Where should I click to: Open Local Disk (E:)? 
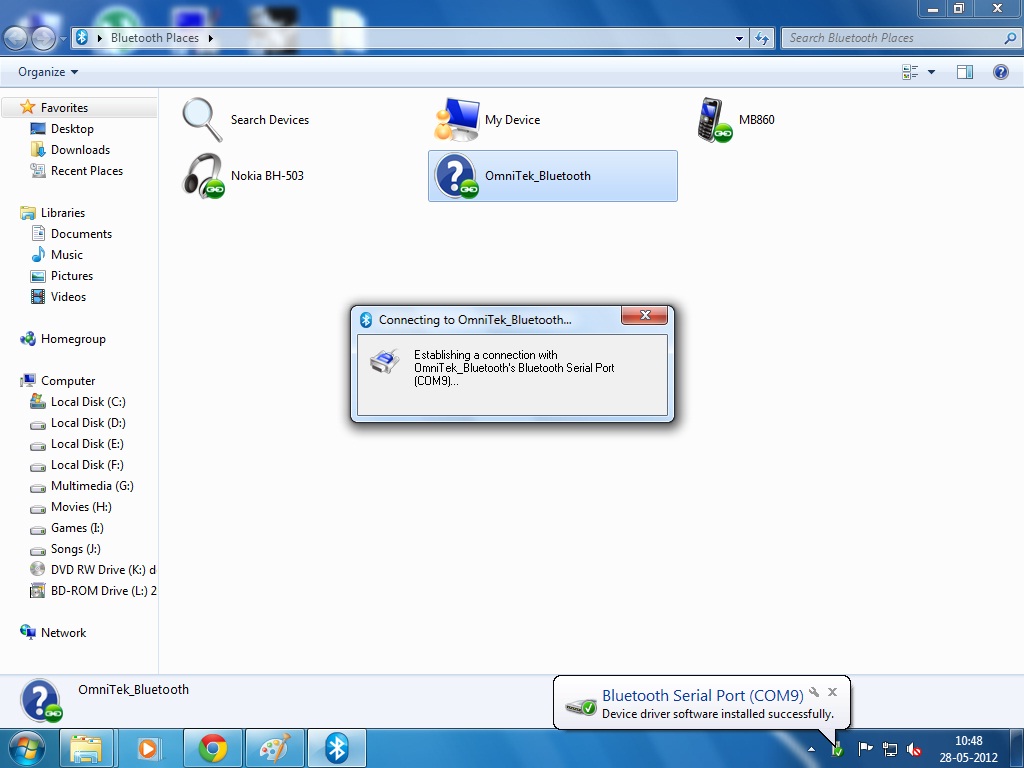(x=87, y=443)
